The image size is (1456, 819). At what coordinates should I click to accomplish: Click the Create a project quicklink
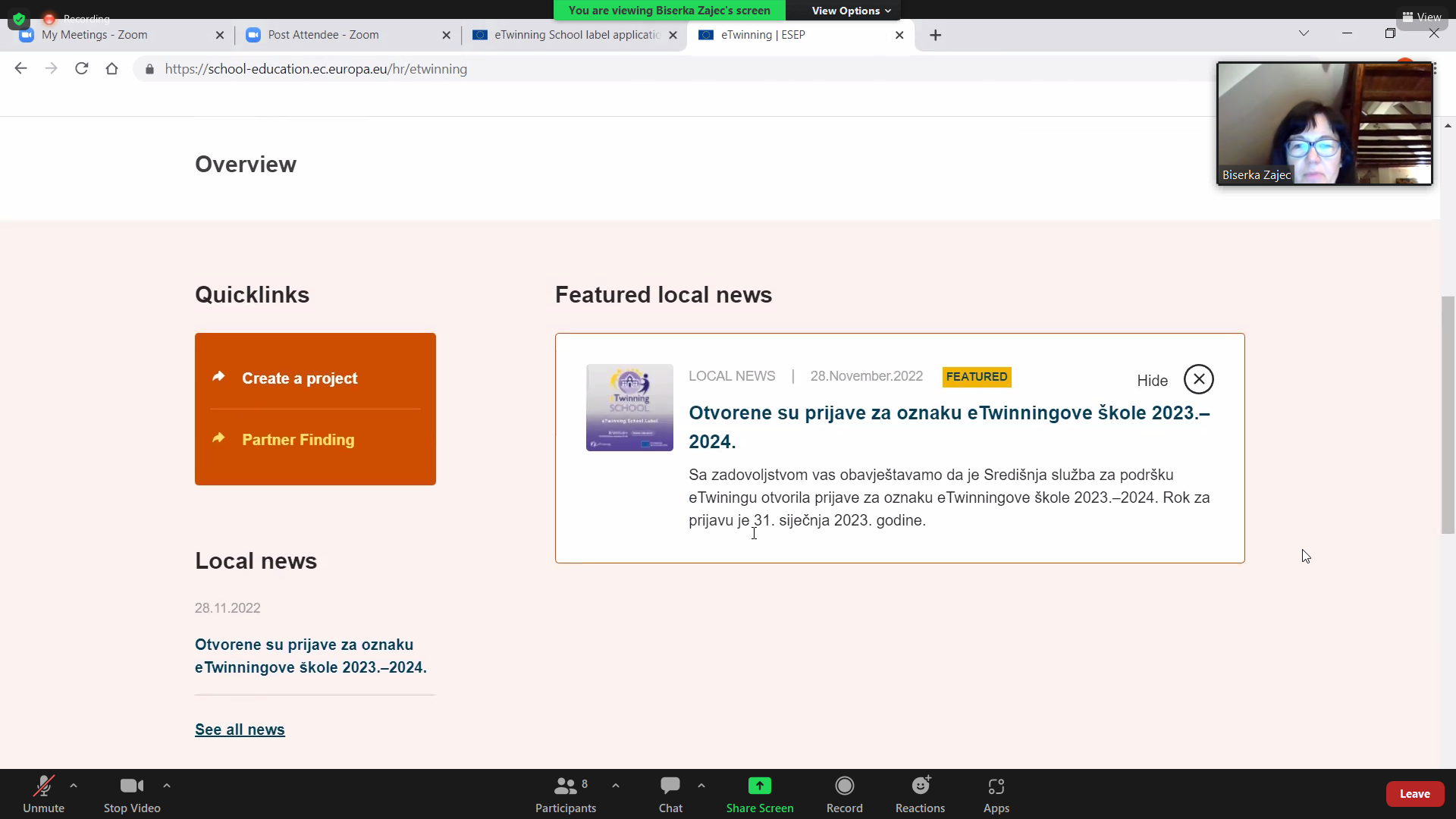(300, 378)
